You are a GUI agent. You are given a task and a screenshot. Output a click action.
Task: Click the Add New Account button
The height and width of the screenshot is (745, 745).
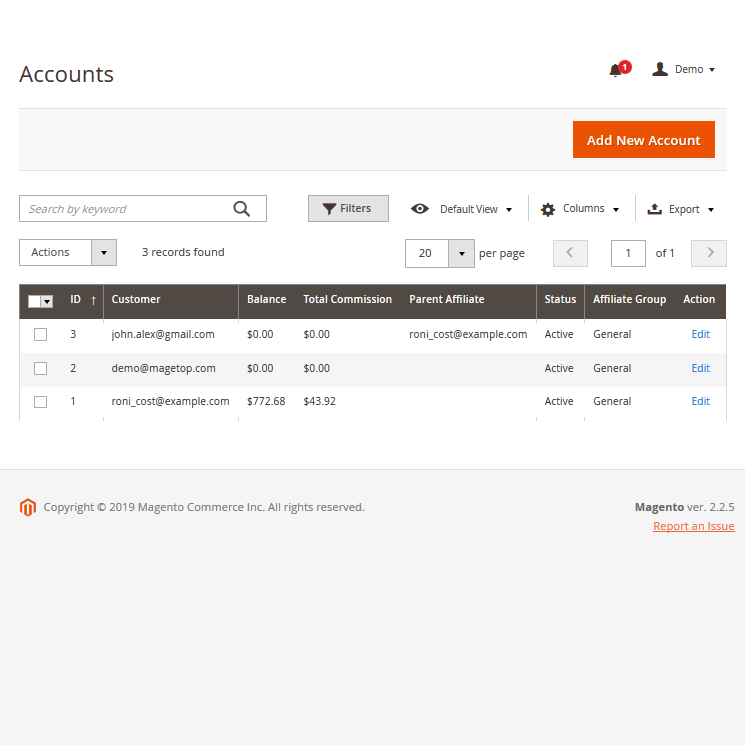[643, 140]
